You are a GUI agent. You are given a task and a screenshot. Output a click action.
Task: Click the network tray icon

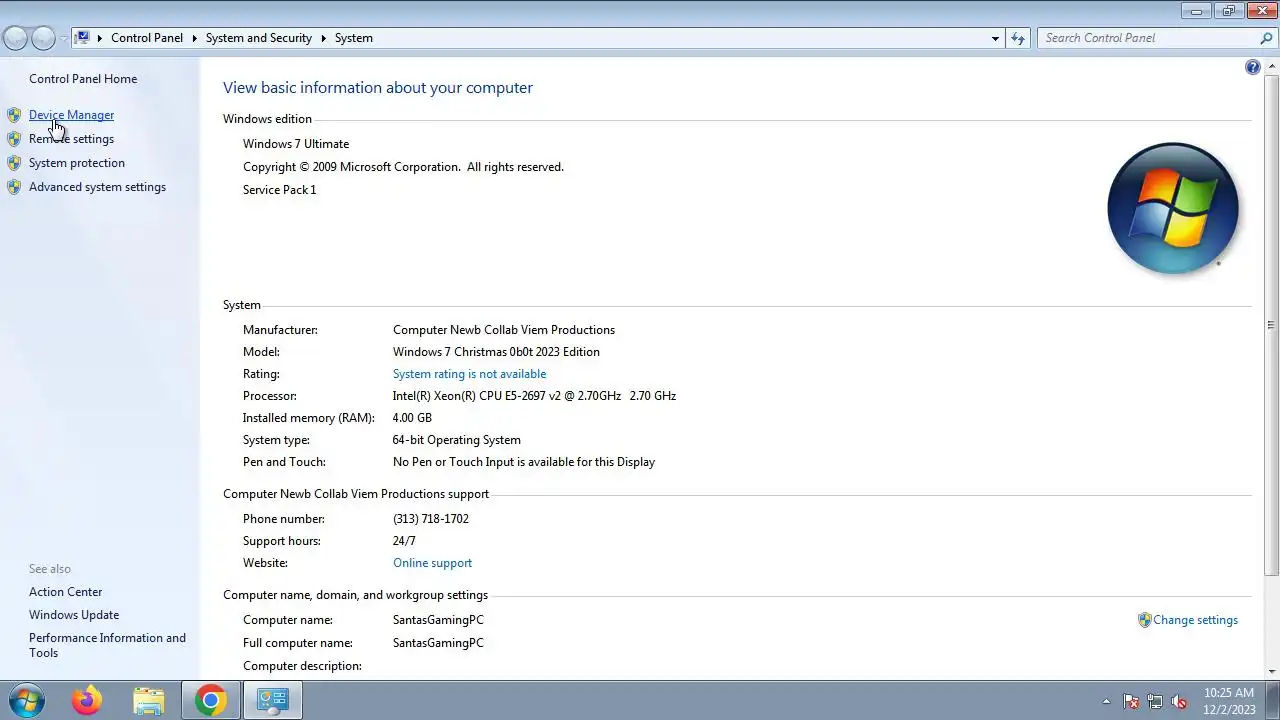[x=1155, y=701]
